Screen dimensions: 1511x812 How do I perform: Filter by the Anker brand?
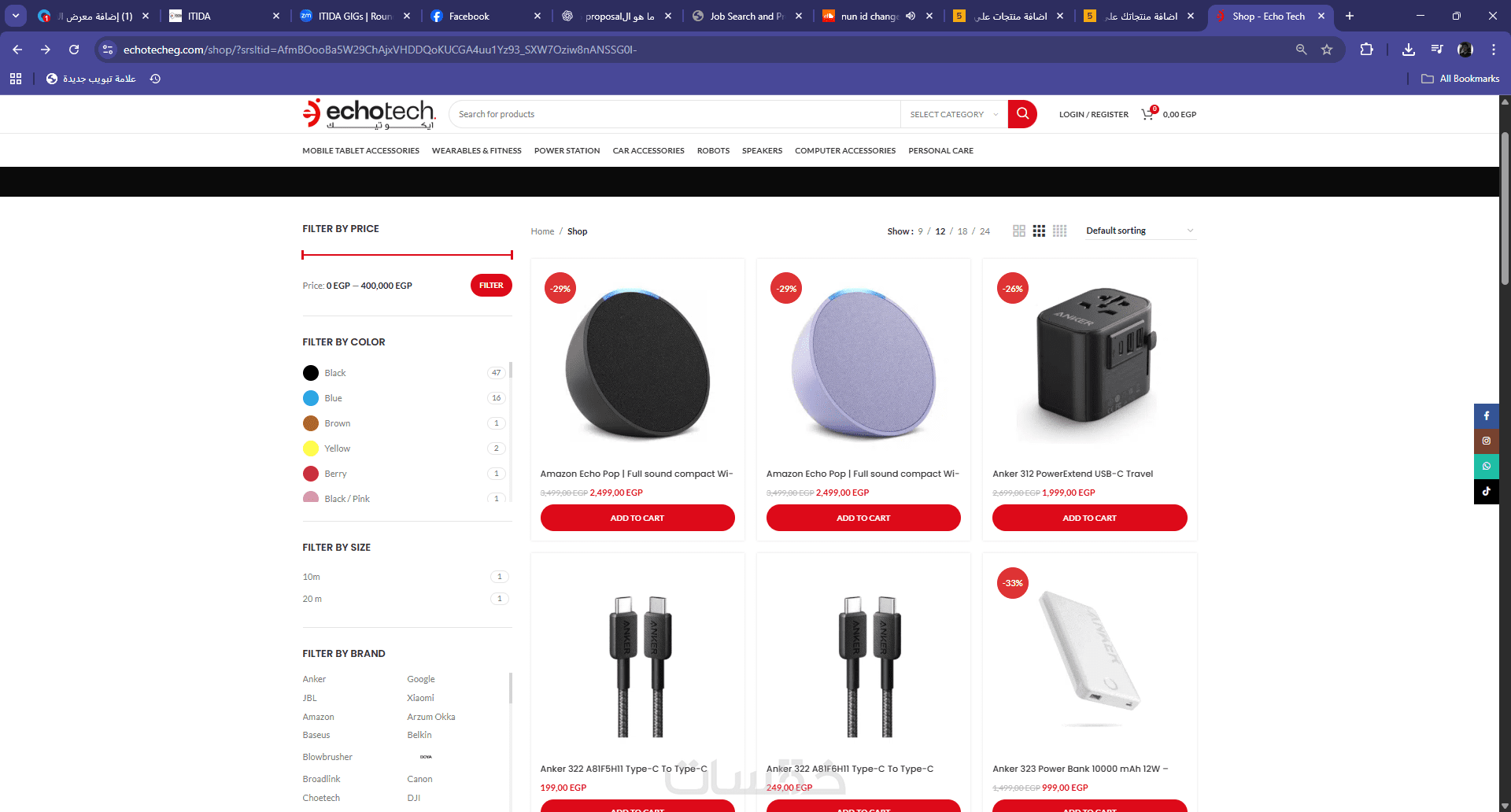[x=314, y=679]
